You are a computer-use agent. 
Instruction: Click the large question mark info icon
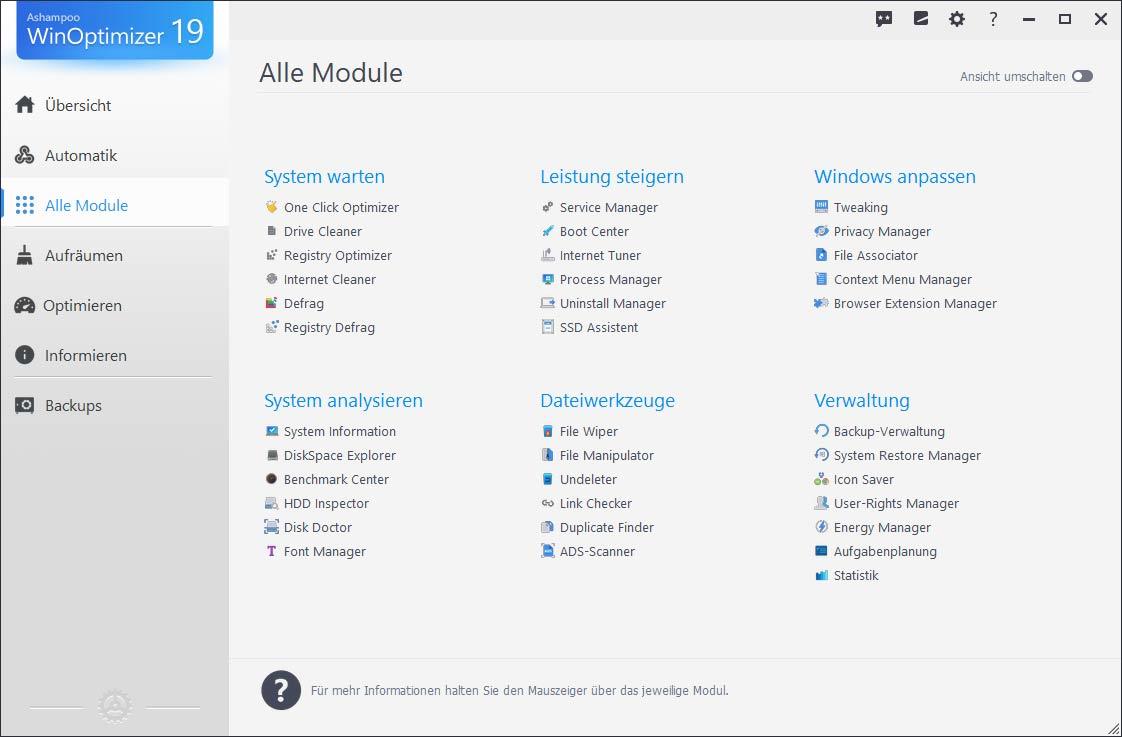[x=280, y=690]
